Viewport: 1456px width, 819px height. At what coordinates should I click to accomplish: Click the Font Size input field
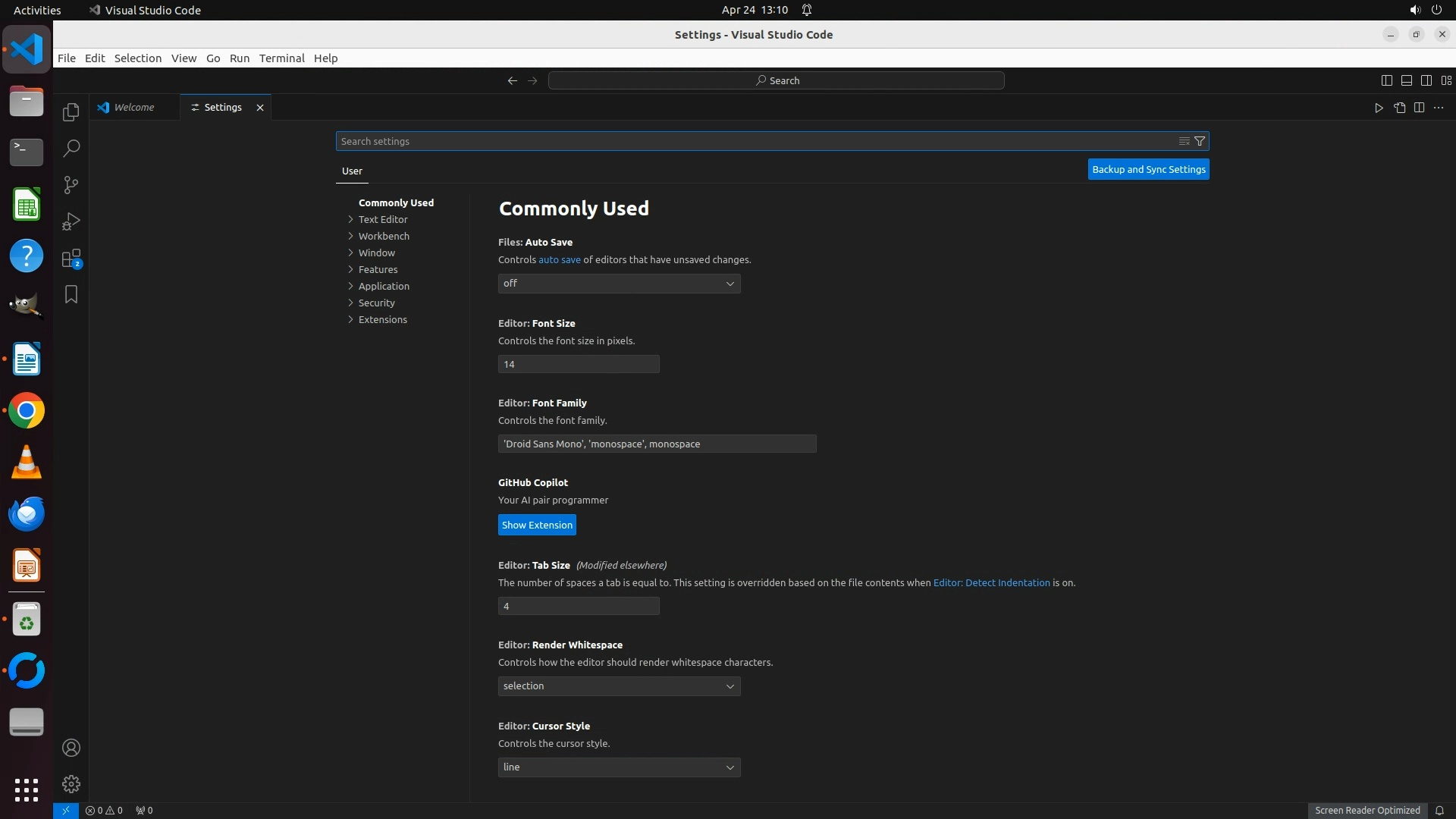578,364
